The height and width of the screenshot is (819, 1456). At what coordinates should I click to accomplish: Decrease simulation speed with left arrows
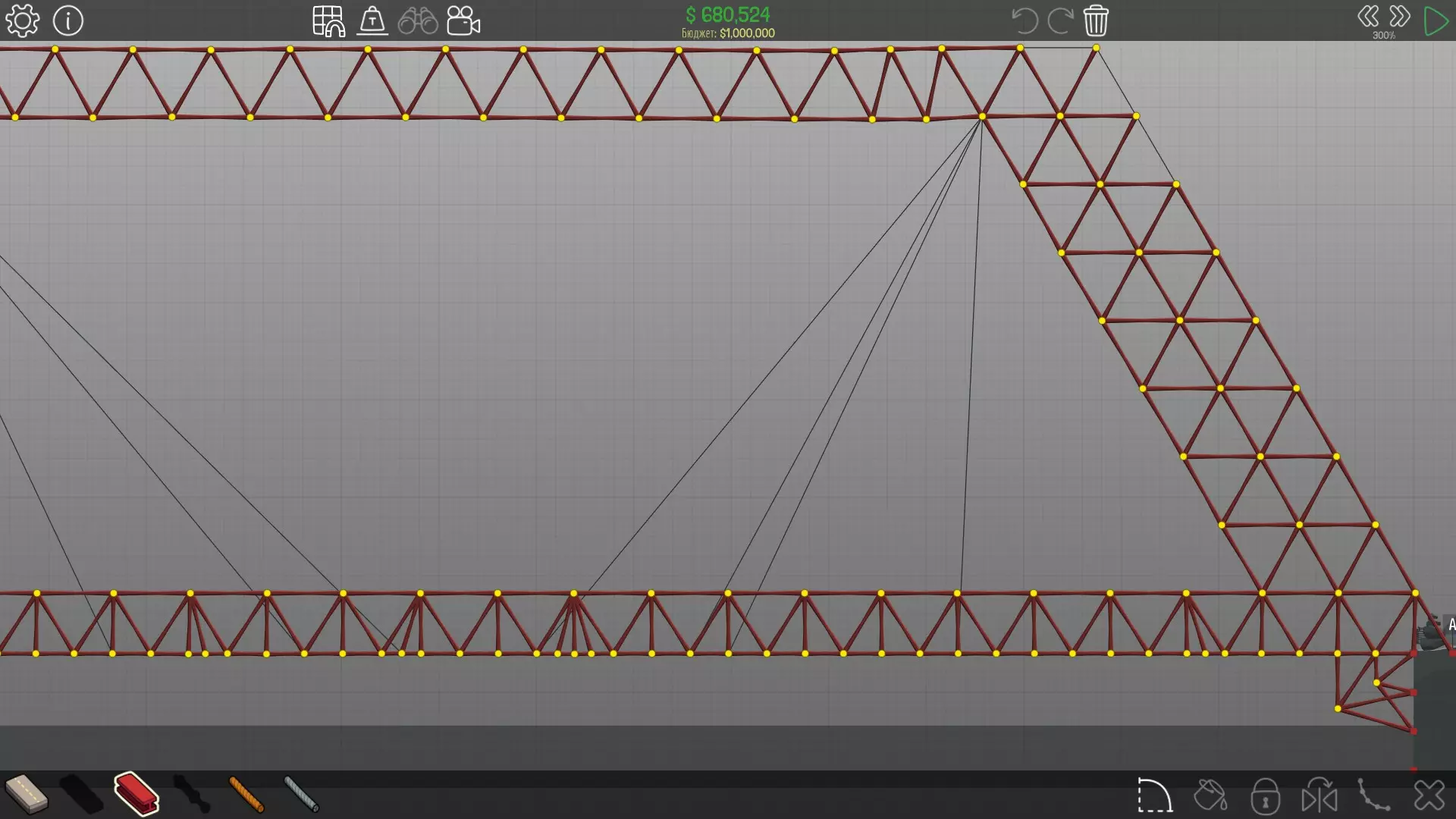coord(1368,16)
